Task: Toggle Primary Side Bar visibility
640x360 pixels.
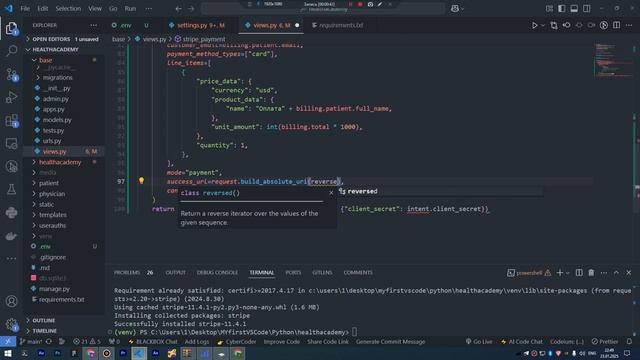Action: (562, 8)
